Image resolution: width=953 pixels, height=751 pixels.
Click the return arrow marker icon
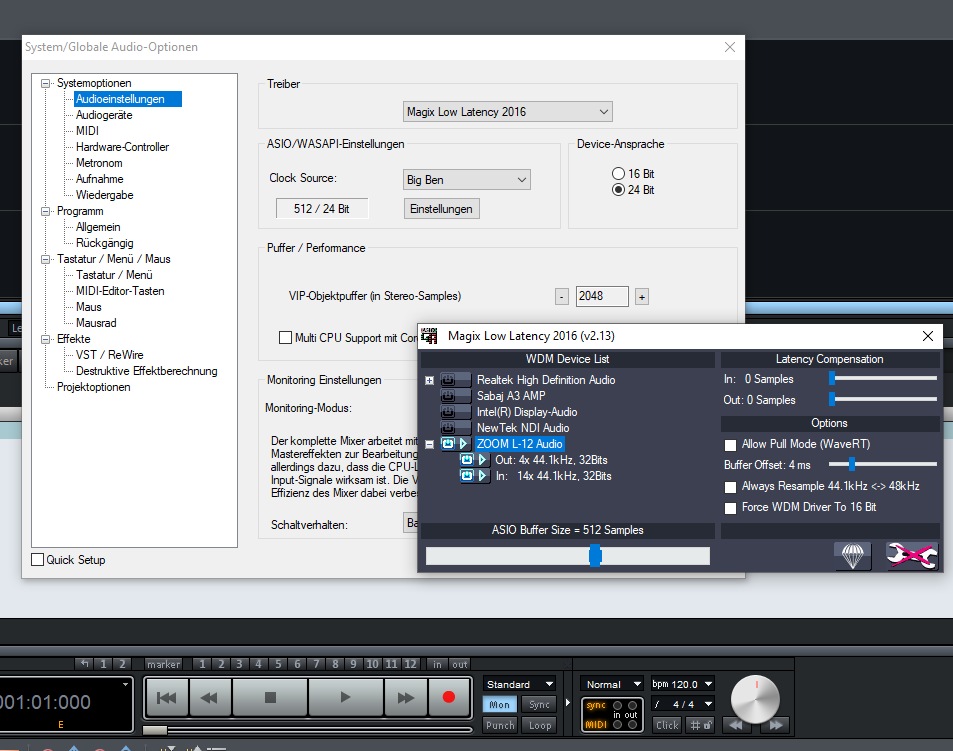tap(85, 664)
